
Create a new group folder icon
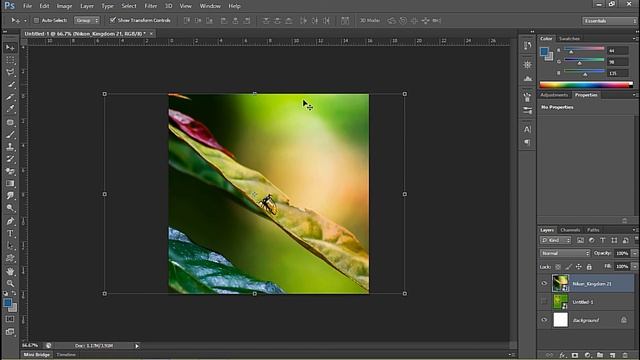600,356
